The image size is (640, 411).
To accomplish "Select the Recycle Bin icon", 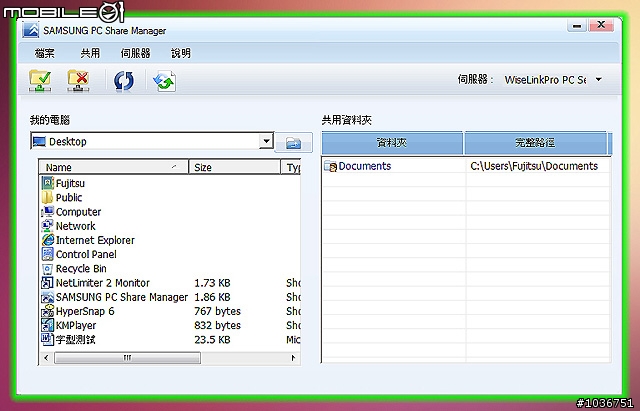I will click(47, 269).
